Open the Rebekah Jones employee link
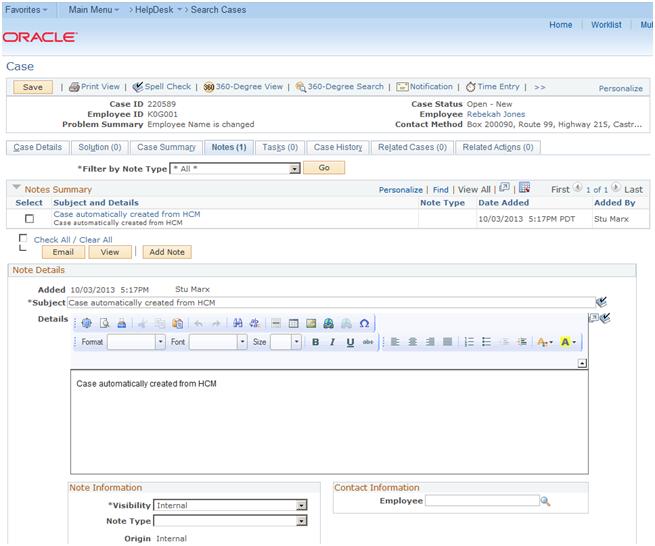 pos(496,114)
